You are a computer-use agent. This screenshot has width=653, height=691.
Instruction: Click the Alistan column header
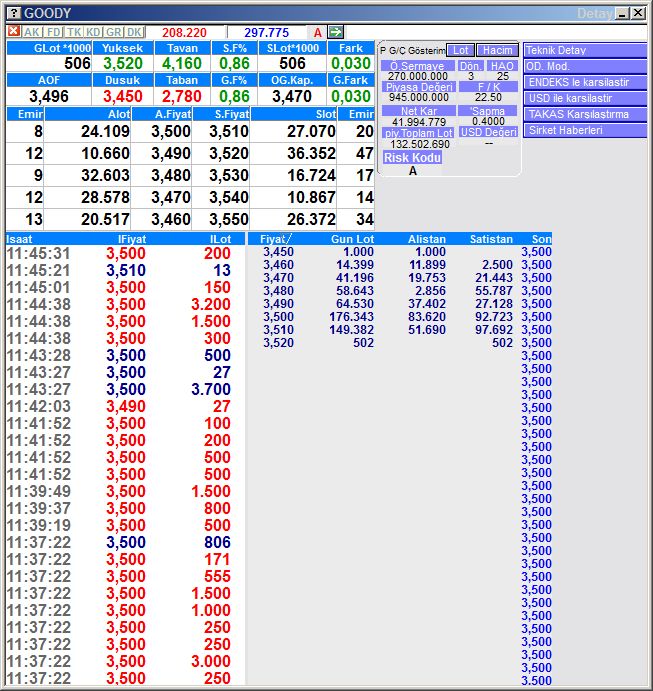point(427,239)
